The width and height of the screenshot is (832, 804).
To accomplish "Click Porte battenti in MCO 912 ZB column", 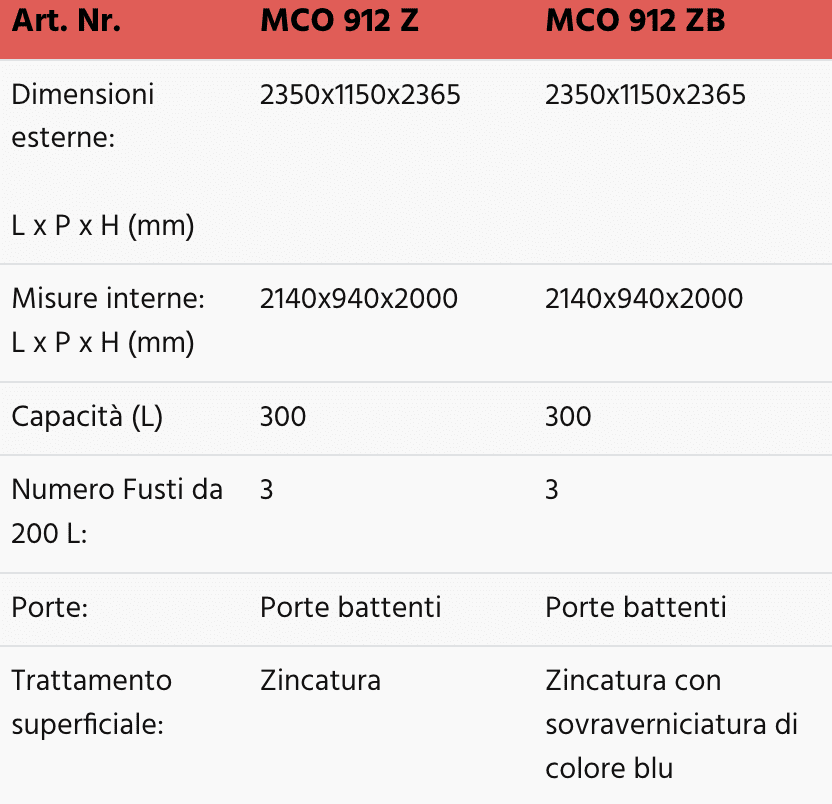I will pyautogui.click(x=635, y=608).
